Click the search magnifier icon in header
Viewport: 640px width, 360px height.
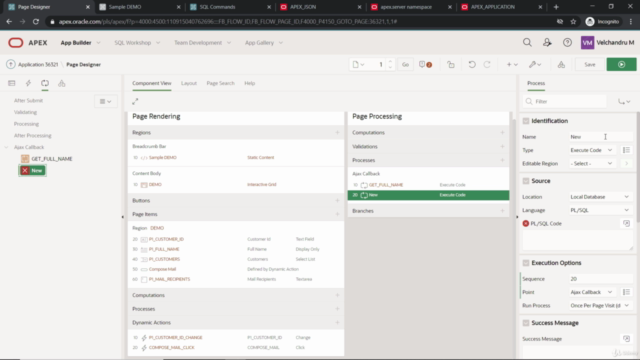(x=527, y=42)
